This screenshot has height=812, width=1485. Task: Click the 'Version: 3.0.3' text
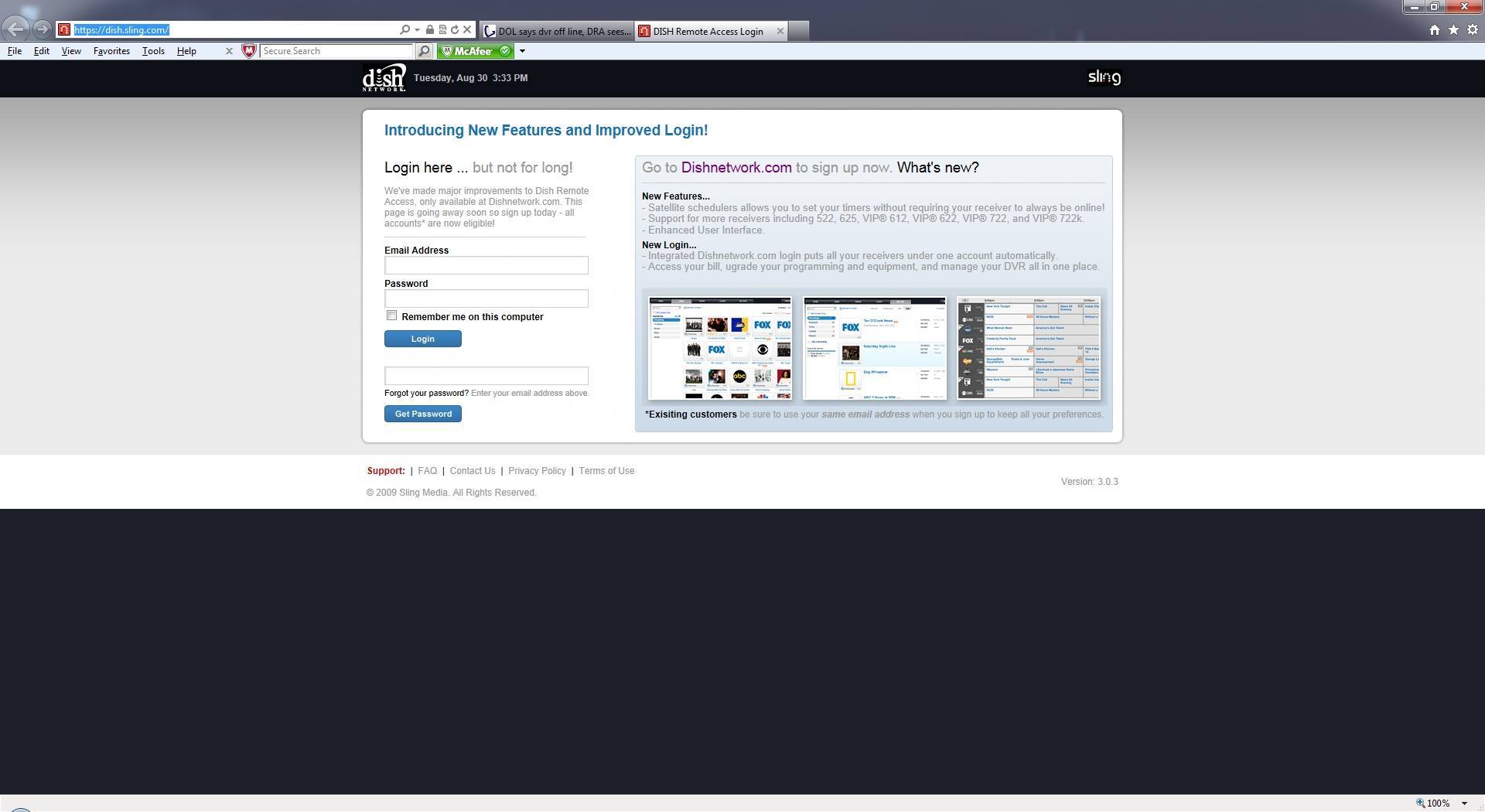[x=1089, y=482]
